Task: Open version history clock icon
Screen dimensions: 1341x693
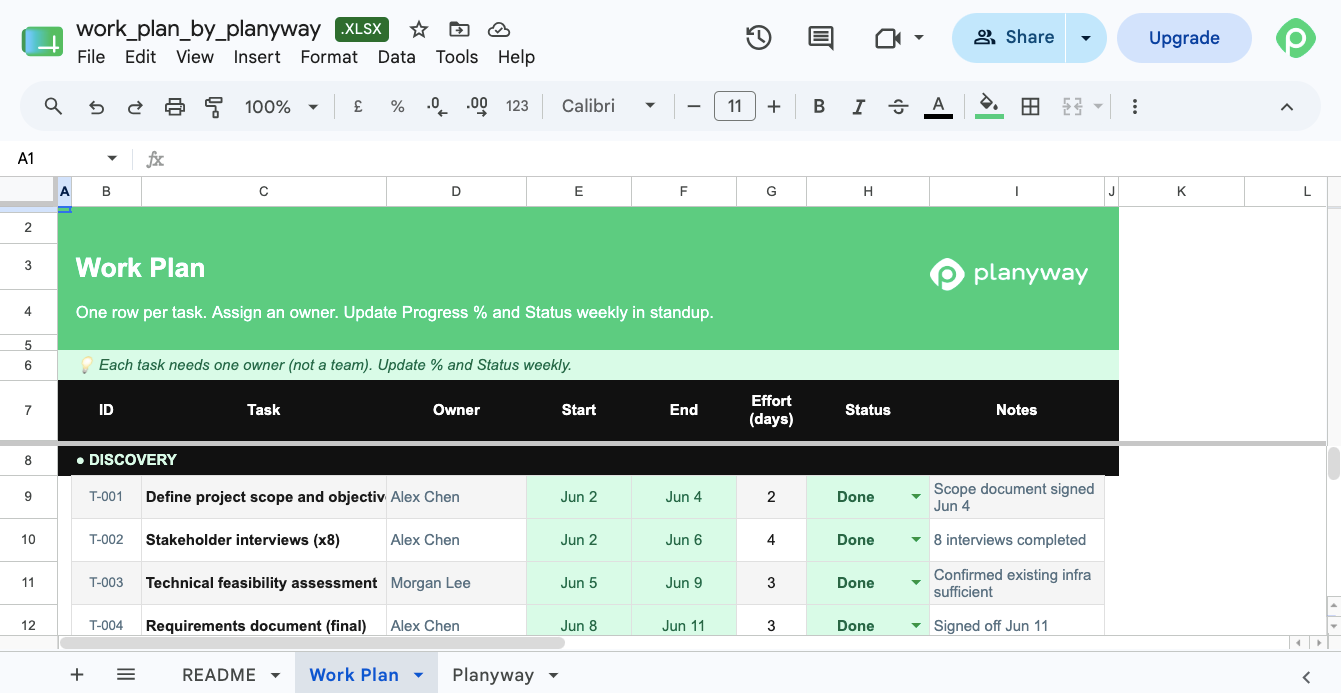Action: [759, 38]
